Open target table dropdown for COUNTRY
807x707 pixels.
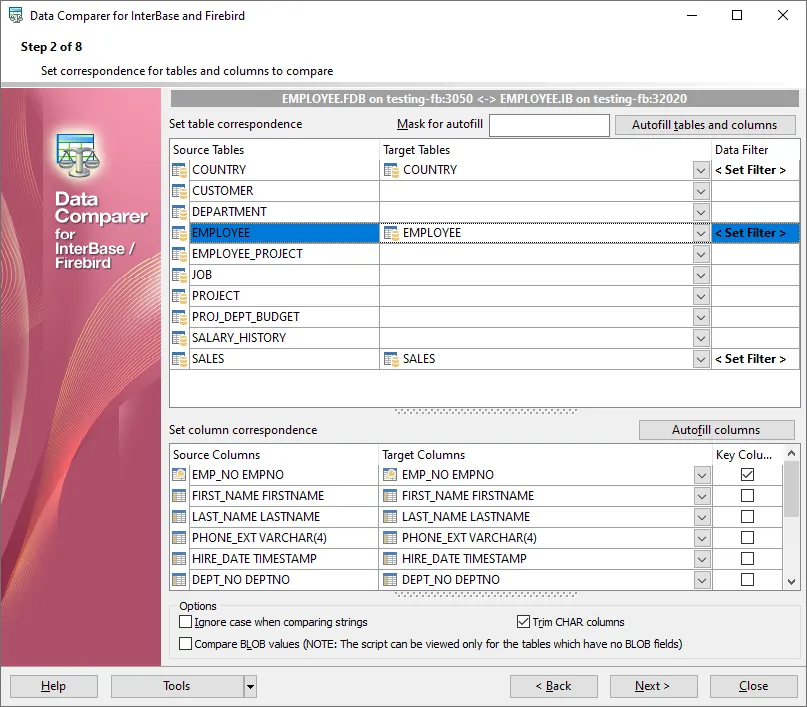tap(701, 170)
